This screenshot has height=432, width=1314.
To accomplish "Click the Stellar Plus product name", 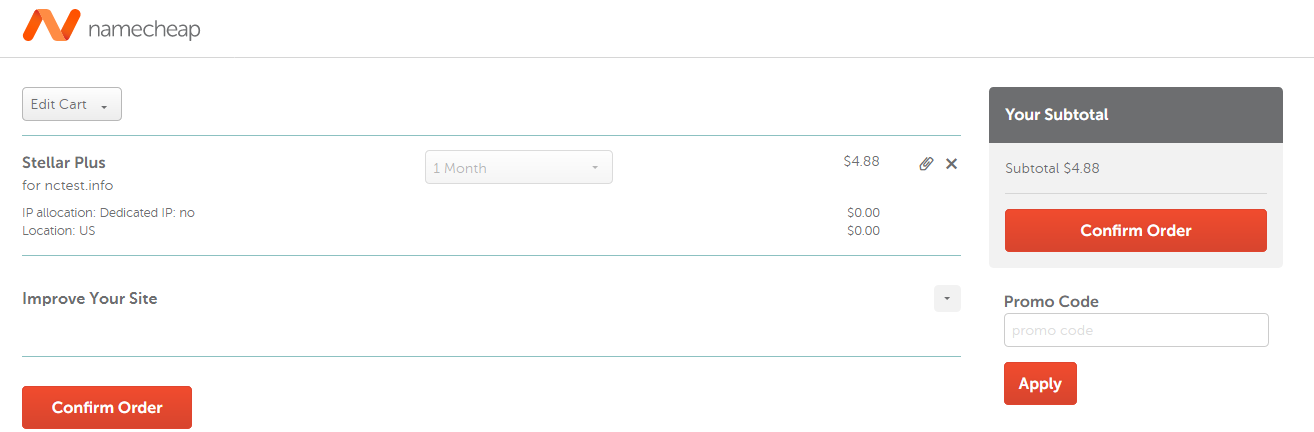I will tap(64, 162).
